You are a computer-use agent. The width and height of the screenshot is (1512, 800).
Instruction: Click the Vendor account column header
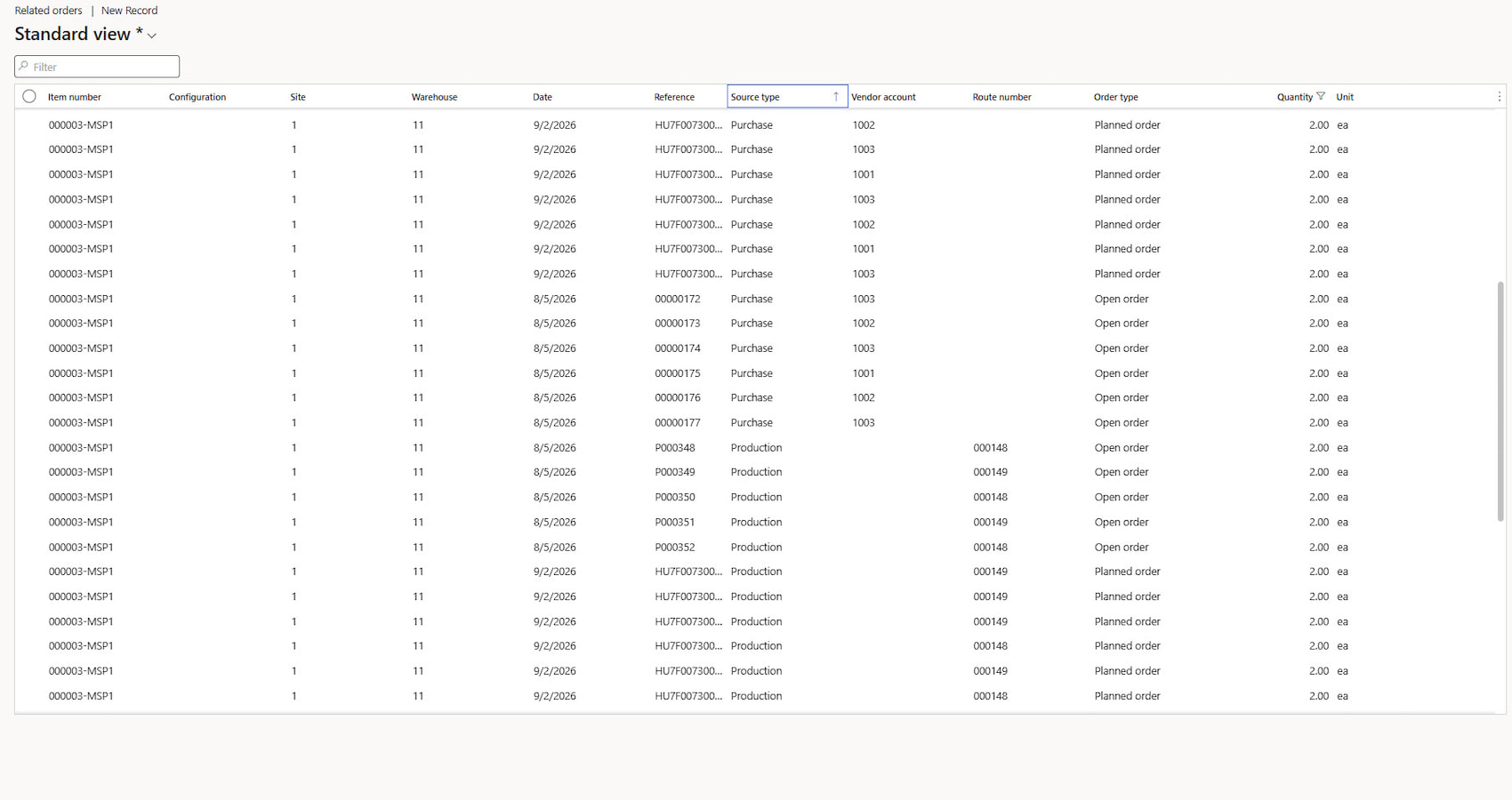[883, 97]
